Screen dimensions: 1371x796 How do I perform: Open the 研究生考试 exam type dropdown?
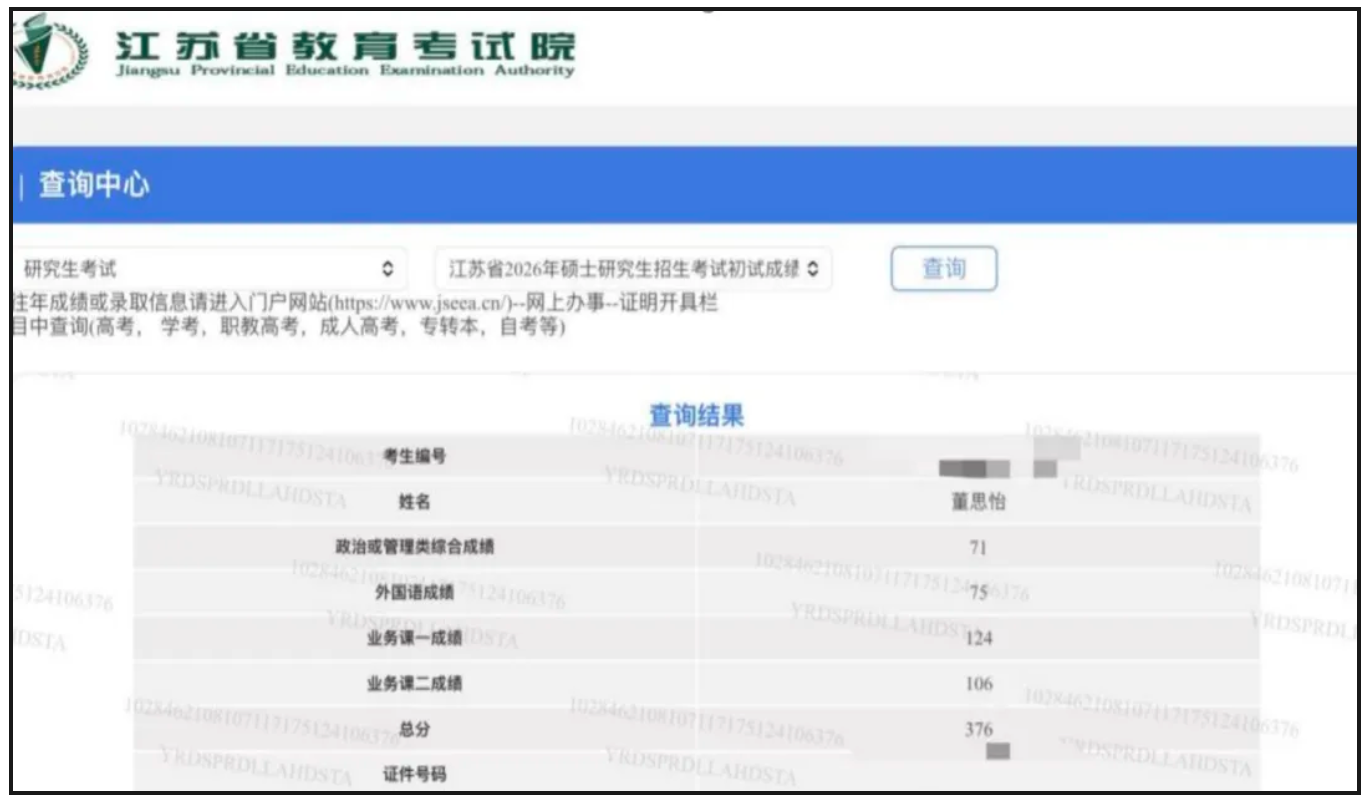(x=209, y=269)
